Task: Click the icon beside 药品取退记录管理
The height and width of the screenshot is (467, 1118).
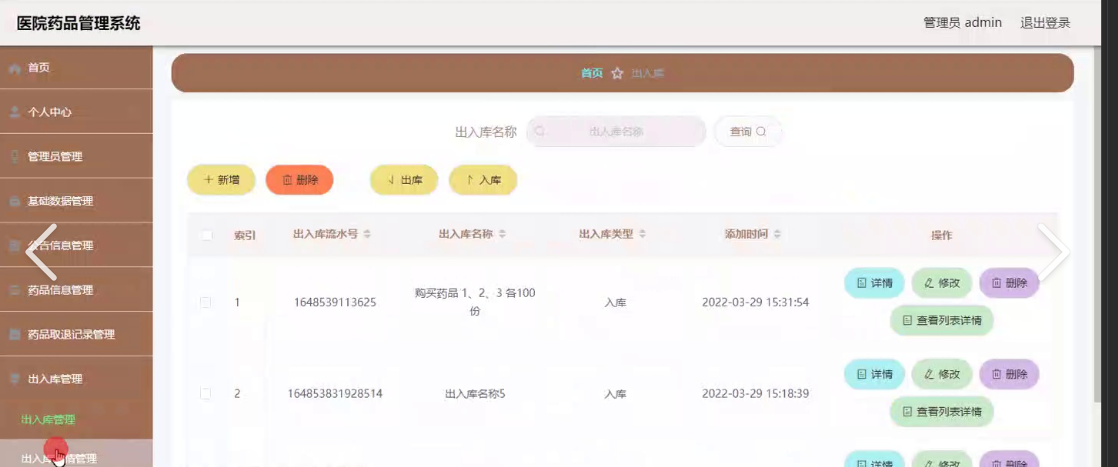Action: [x=15, y=334]
